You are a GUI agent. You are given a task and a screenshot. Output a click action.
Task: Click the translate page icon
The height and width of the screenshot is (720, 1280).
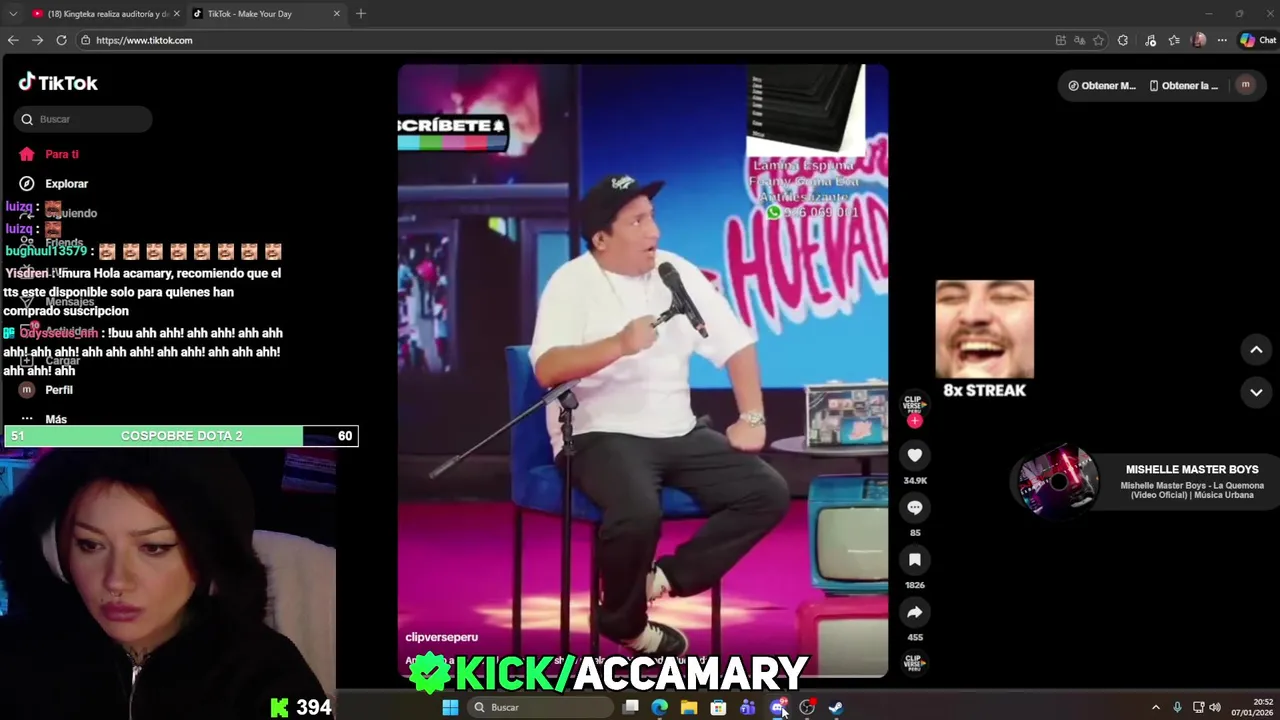coord(1080,40)
